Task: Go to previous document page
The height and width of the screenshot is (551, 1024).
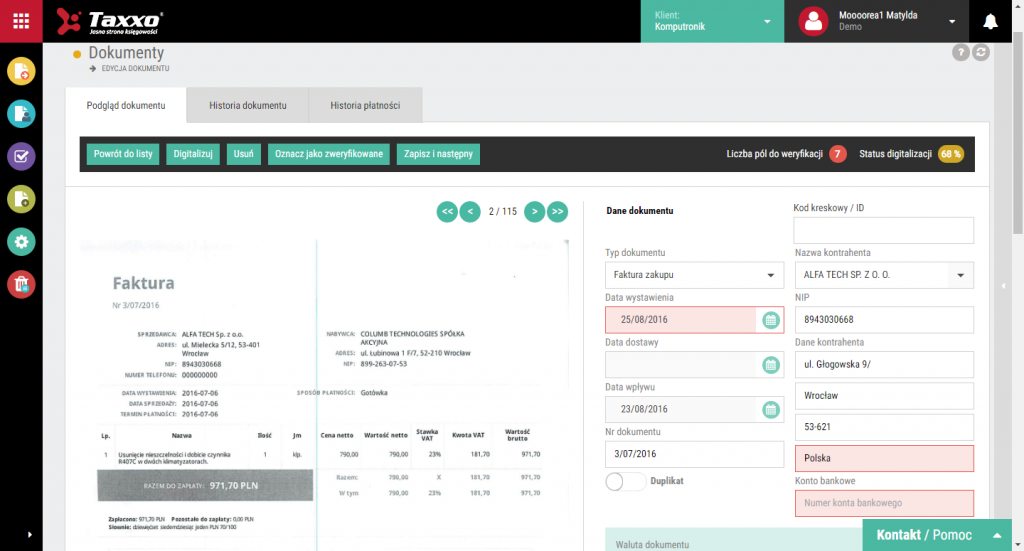Action: [x=470, y=212]
